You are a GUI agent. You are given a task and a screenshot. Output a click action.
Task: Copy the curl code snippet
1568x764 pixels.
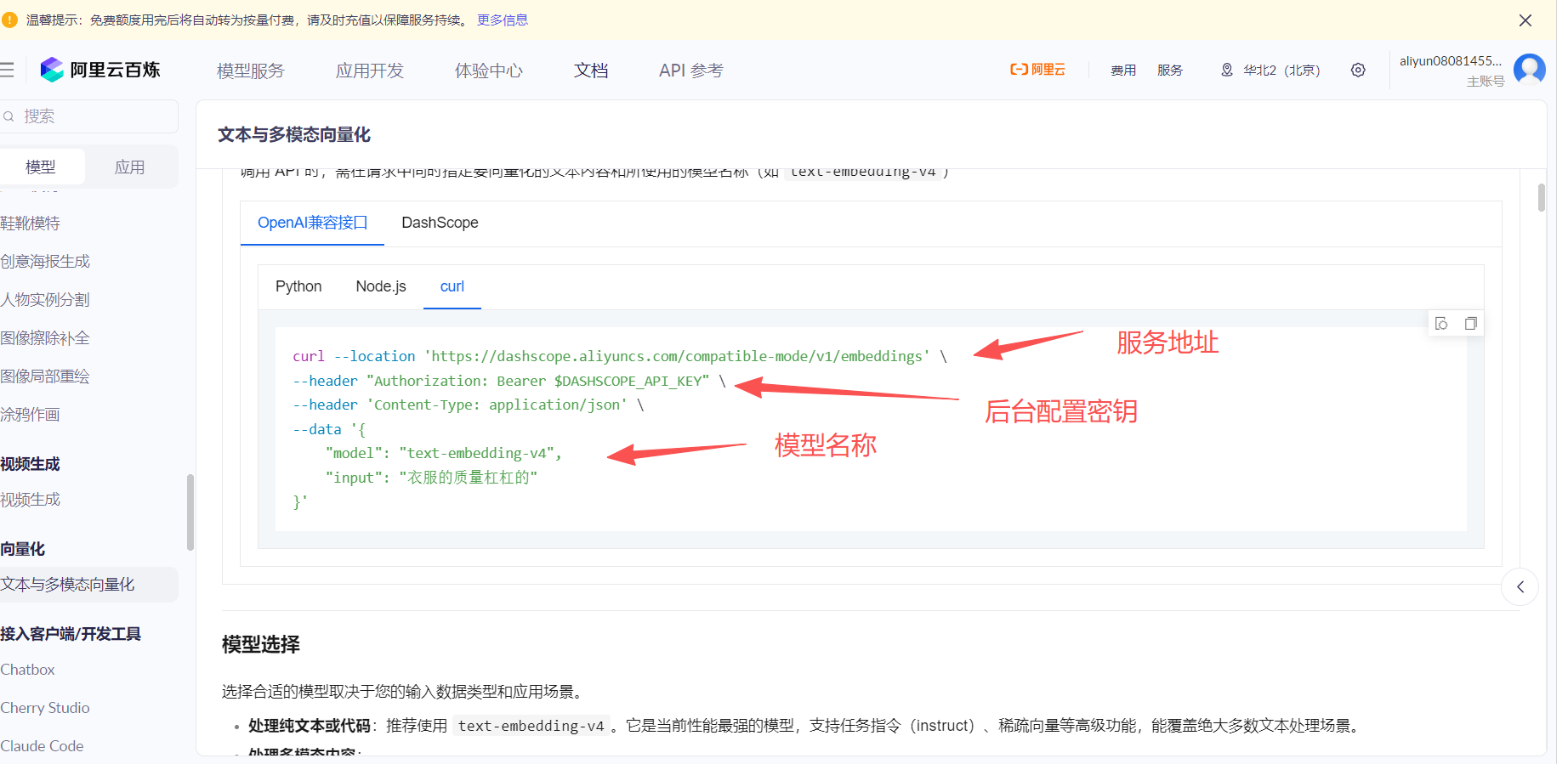(x=1470, y=324)
